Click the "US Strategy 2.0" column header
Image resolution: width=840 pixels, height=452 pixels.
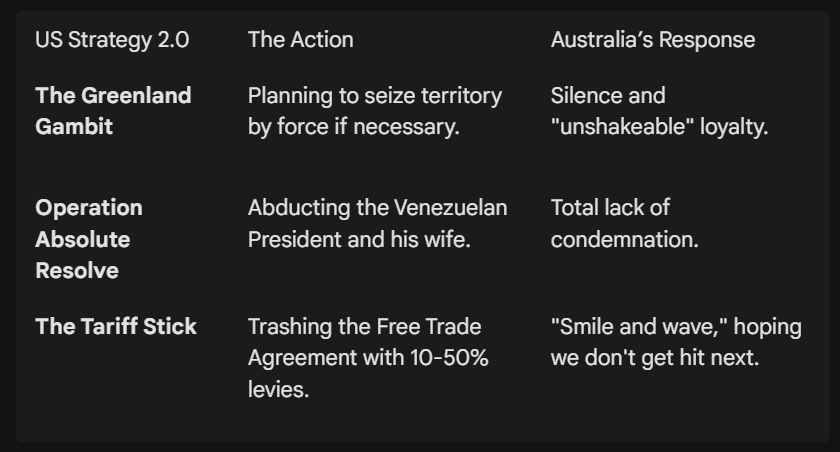coord(112,40)
